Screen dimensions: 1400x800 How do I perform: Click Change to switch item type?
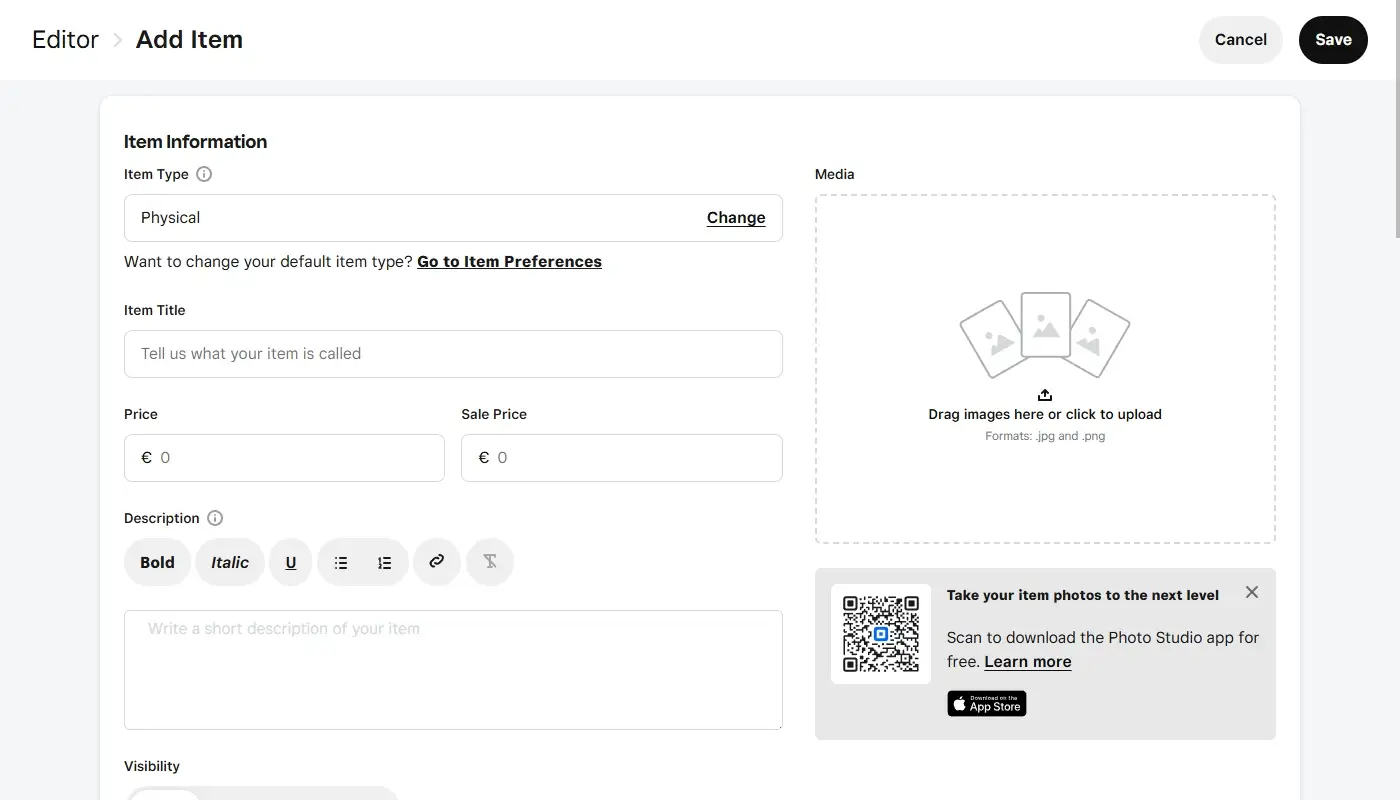[735, 218]
